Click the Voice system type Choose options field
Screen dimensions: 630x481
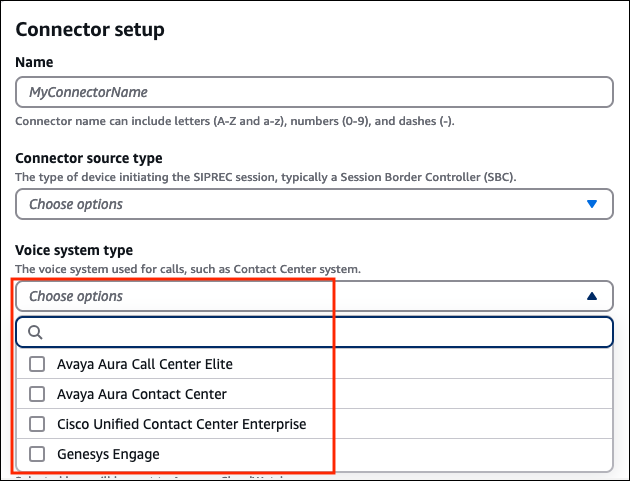[300, 296]
